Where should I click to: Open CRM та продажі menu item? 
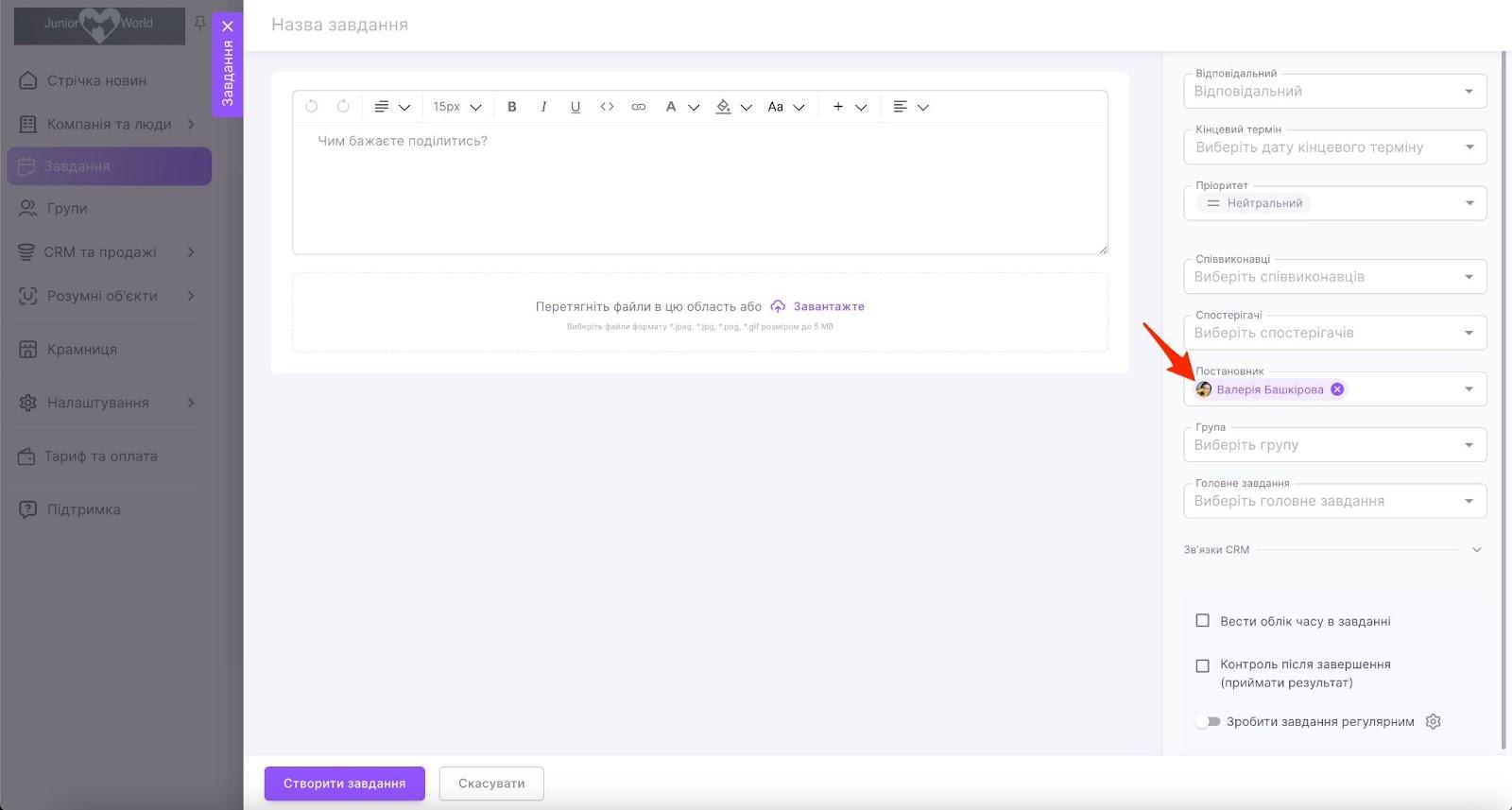(100, 252)
